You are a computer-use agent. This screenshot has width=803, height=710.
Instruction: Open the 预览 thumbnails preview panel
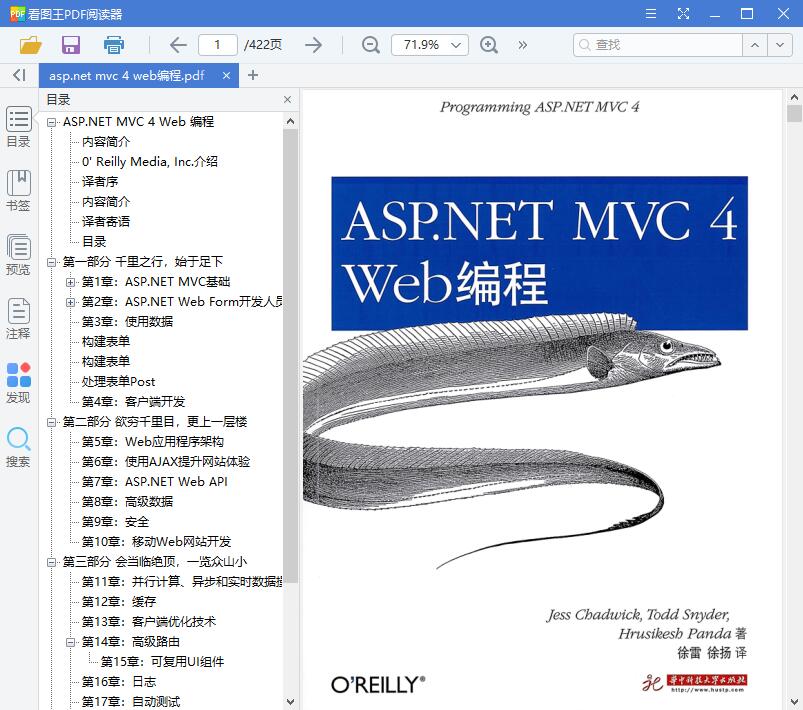(18, 255)
